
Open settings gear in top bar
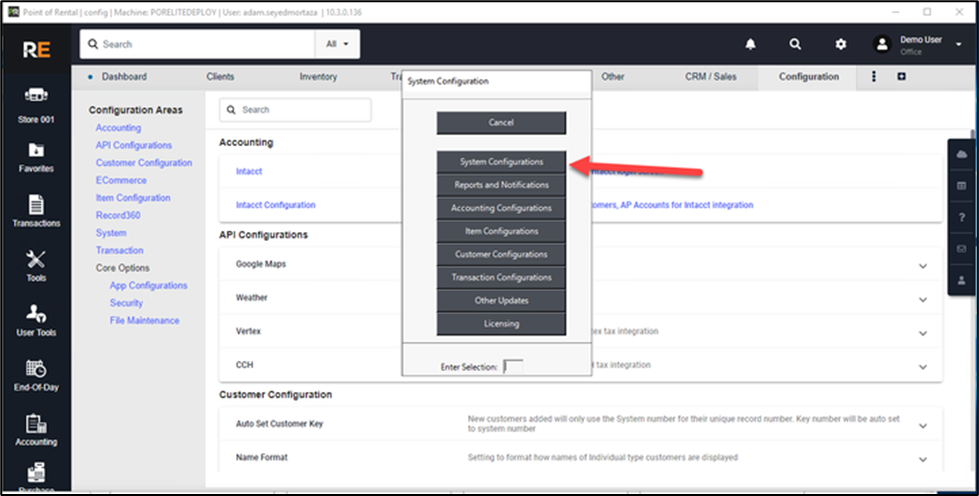pos(841,44)
